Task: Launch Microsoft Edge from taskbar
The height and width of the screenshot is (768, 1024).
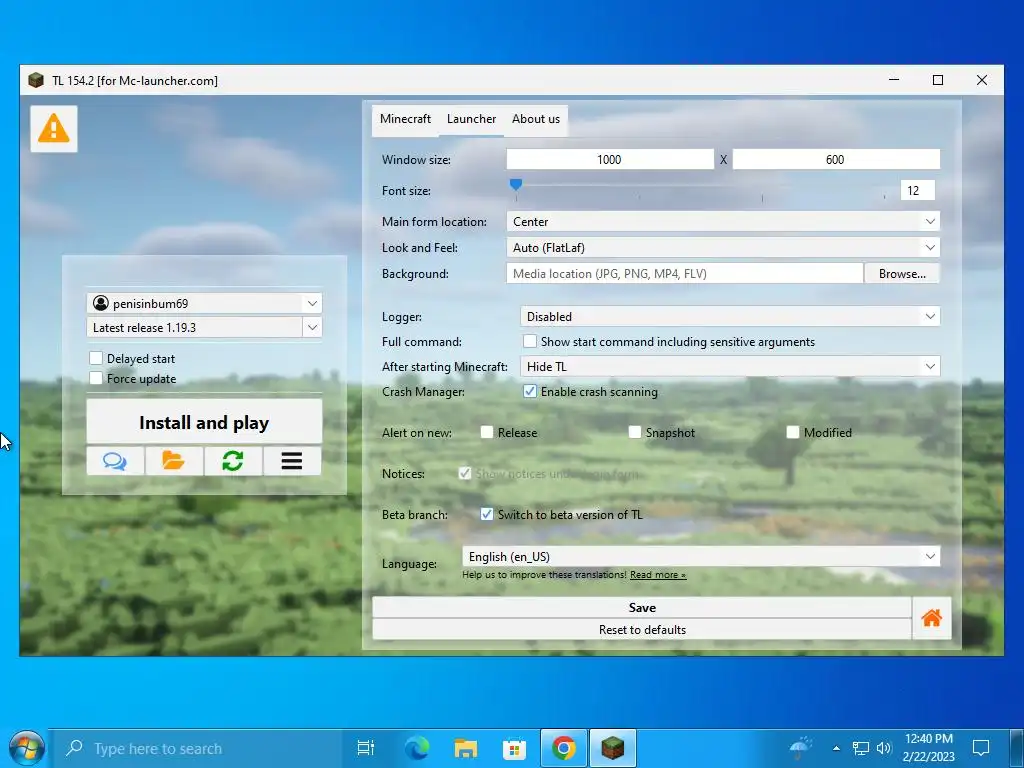Action: [417, 748]
